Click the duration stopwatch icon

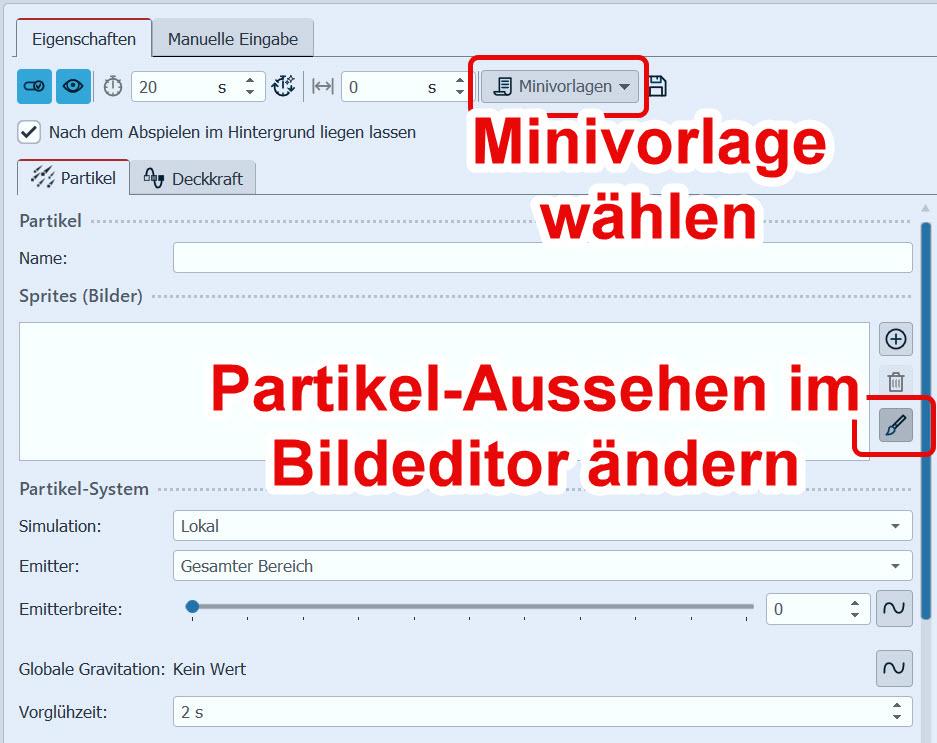[x=113, y=87]
